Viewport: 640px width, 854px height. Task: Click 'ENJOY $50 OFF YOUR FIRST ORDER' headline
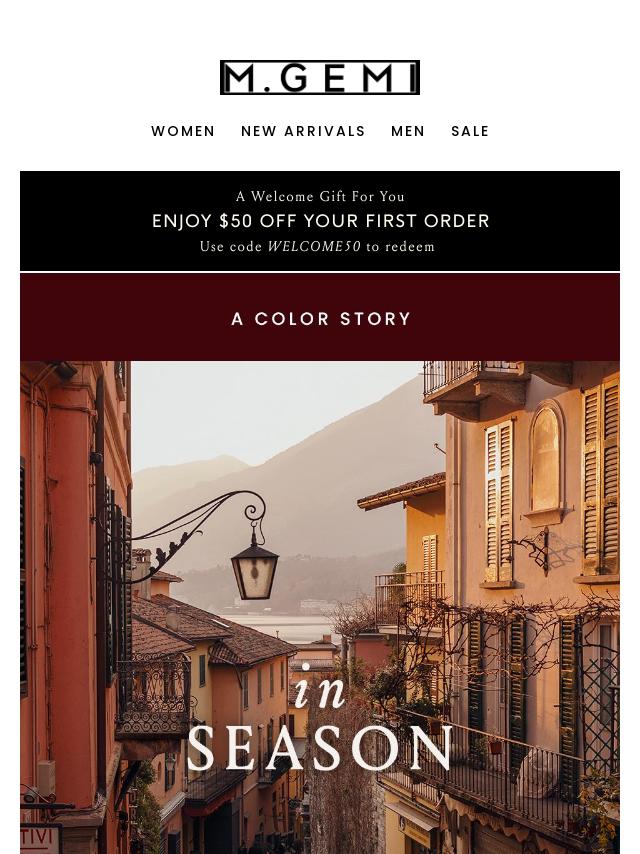pos(320,221)
